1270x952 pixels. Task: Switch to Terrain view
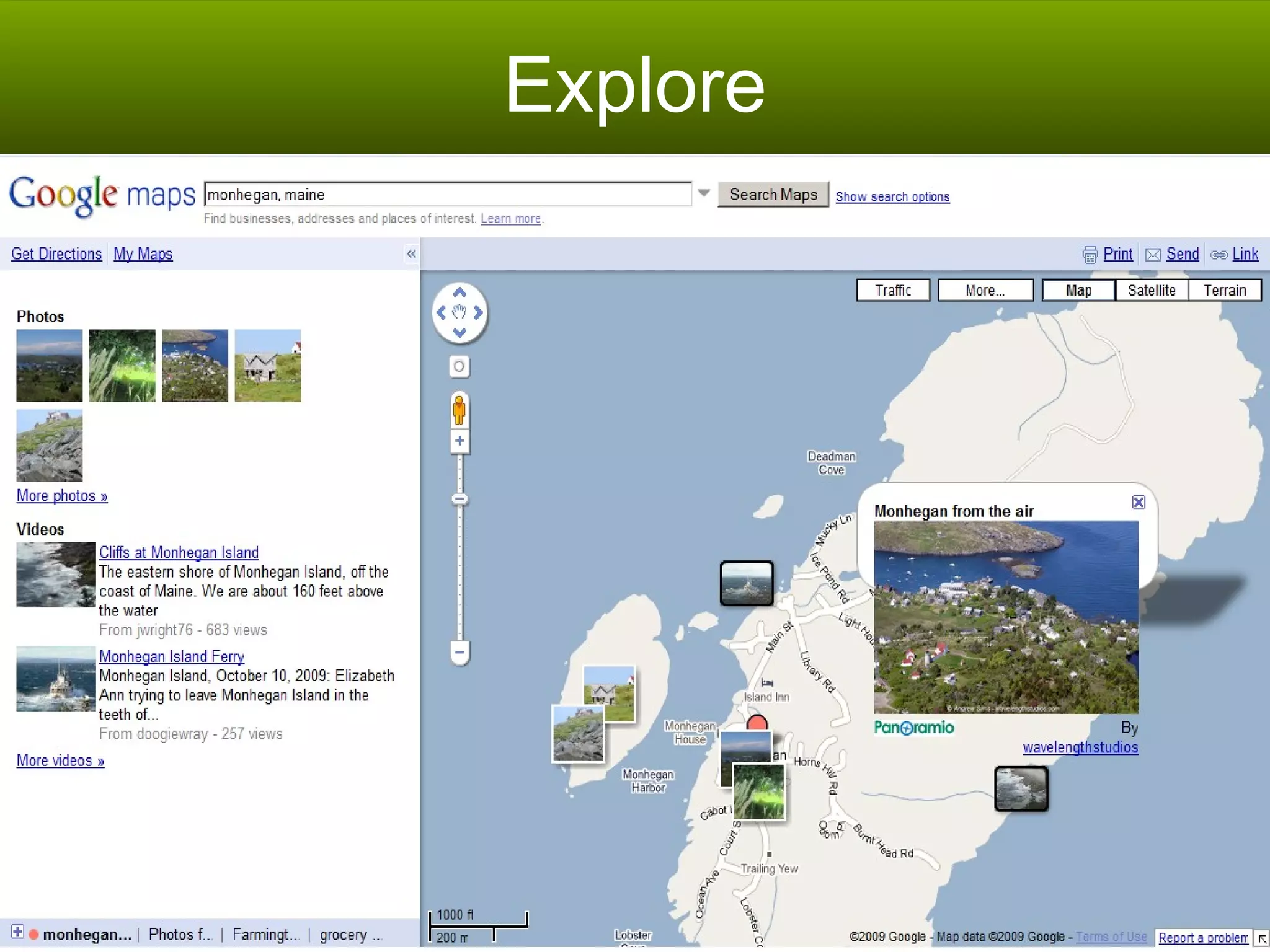click(x=1225, y=290)
